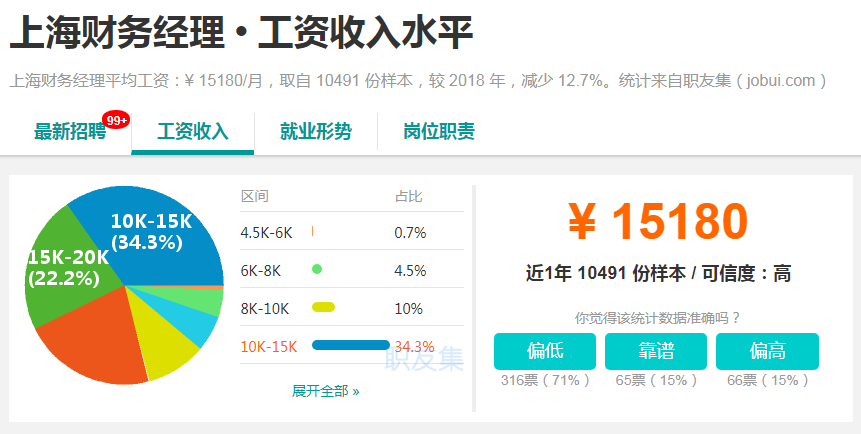Click the 4.5K-6K salary range row
Screen dimensions: 861x434
click(266, 232)
